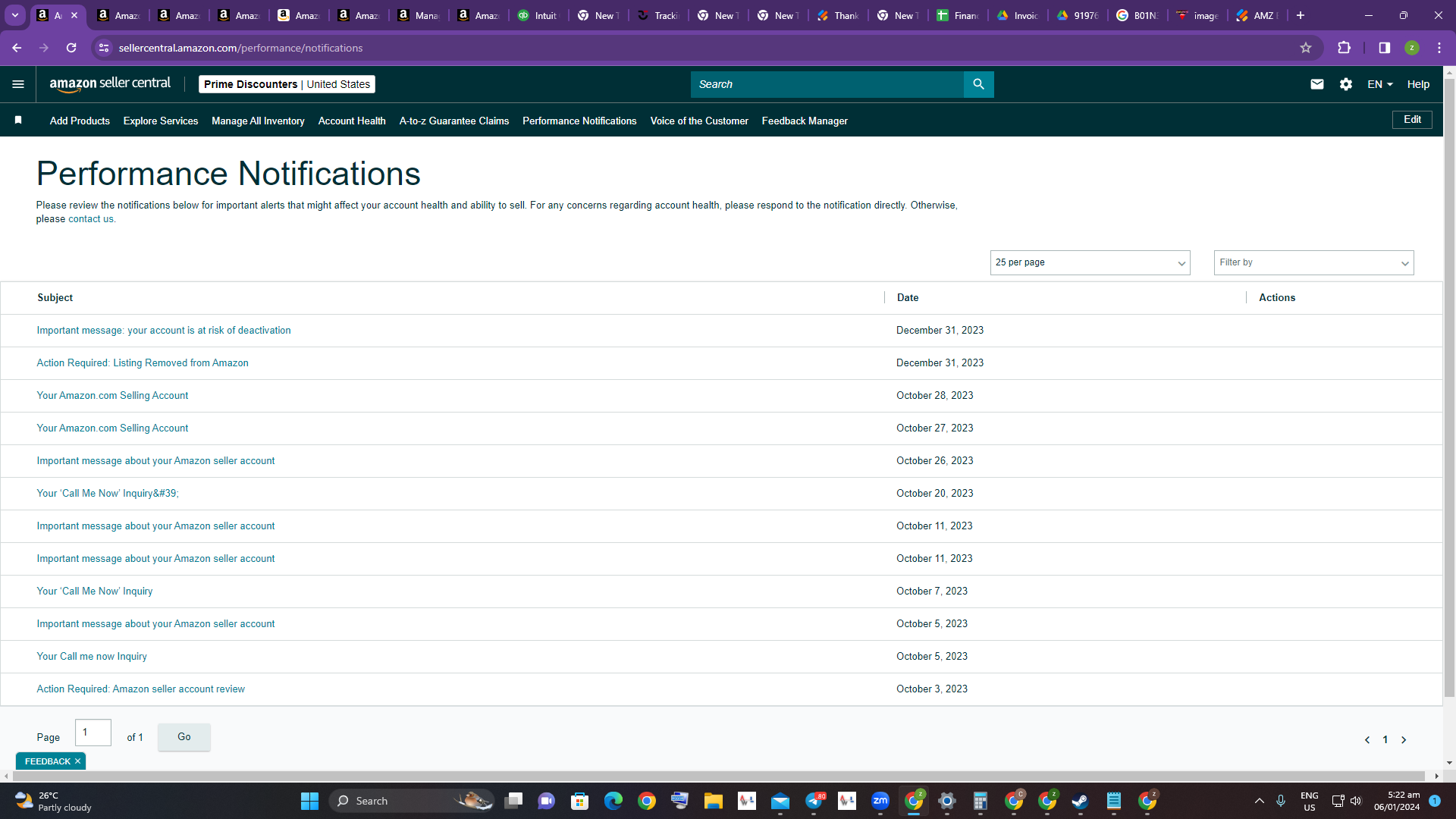Open the Chrome side panel icon
Screen dimensions: 1456x819
(1385, 48)
